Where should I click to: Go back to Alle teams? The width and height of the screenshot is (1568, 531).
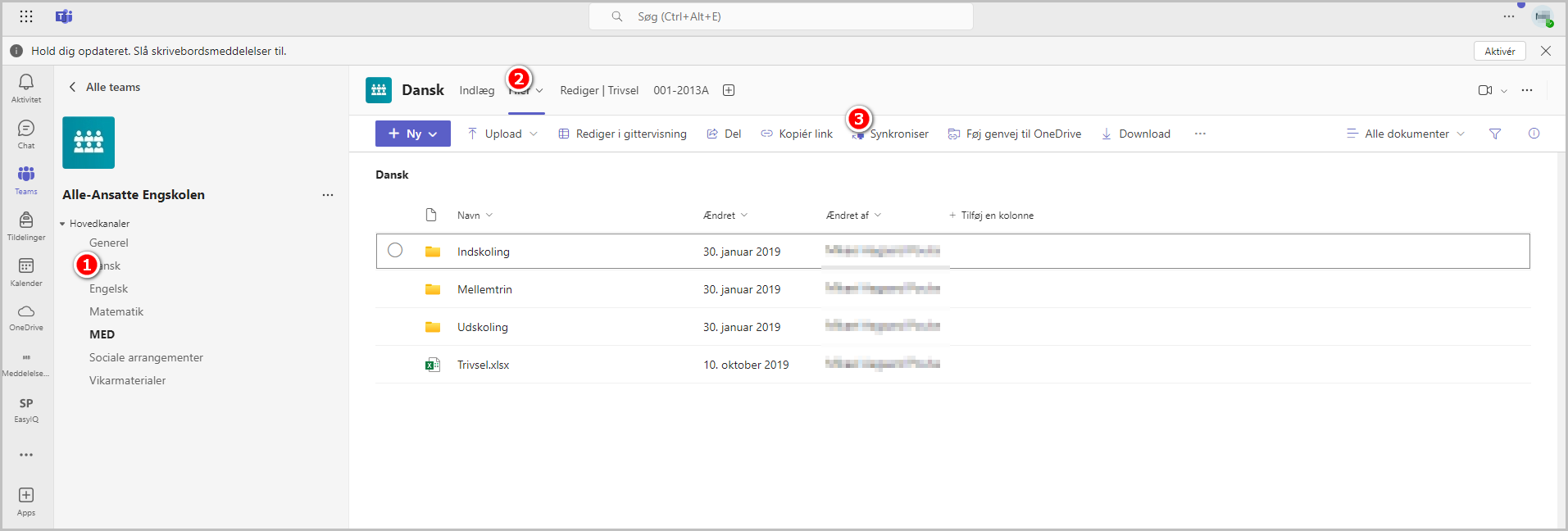click(104, 87)
